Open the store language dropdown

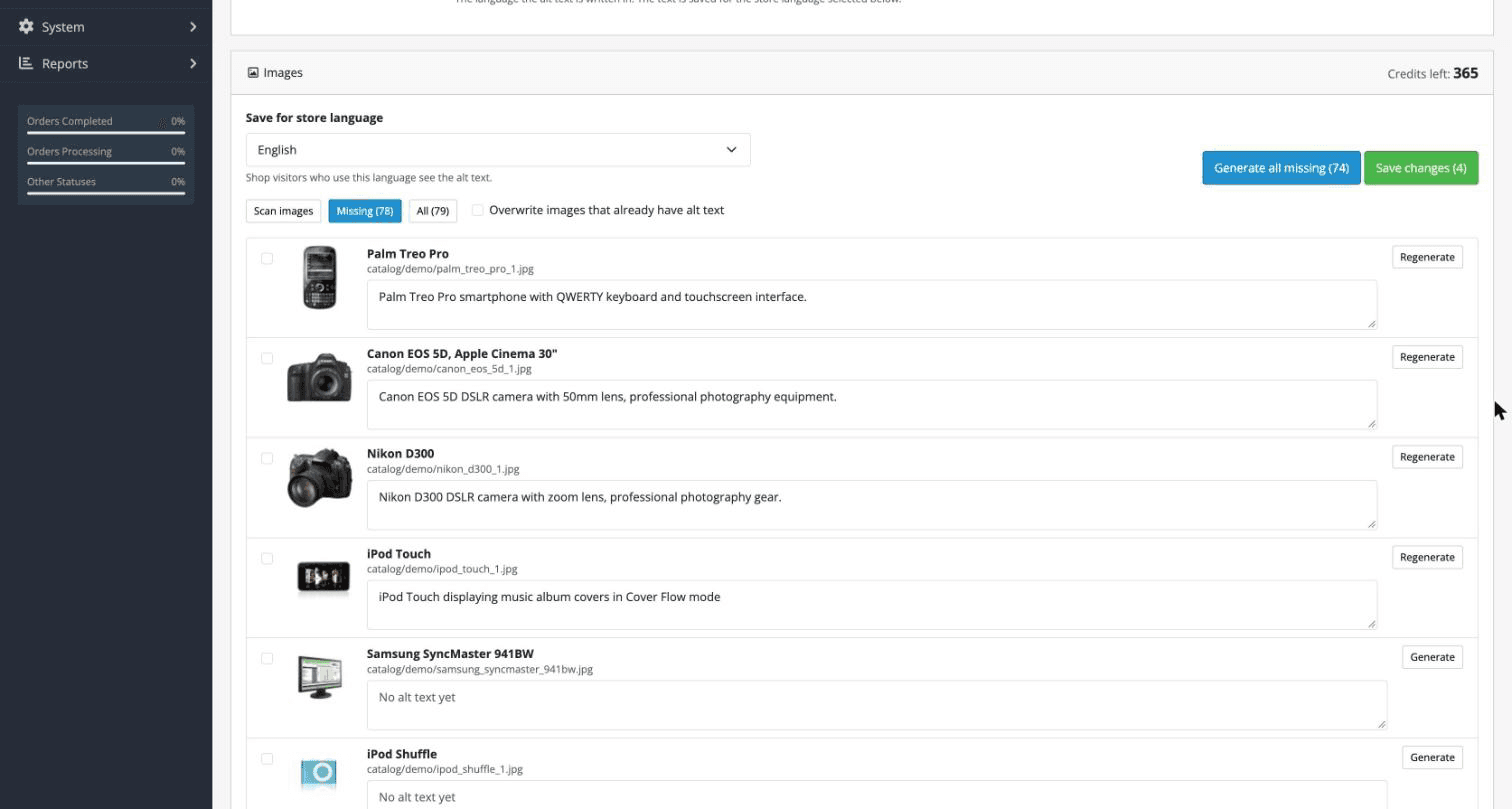point(498,150)
